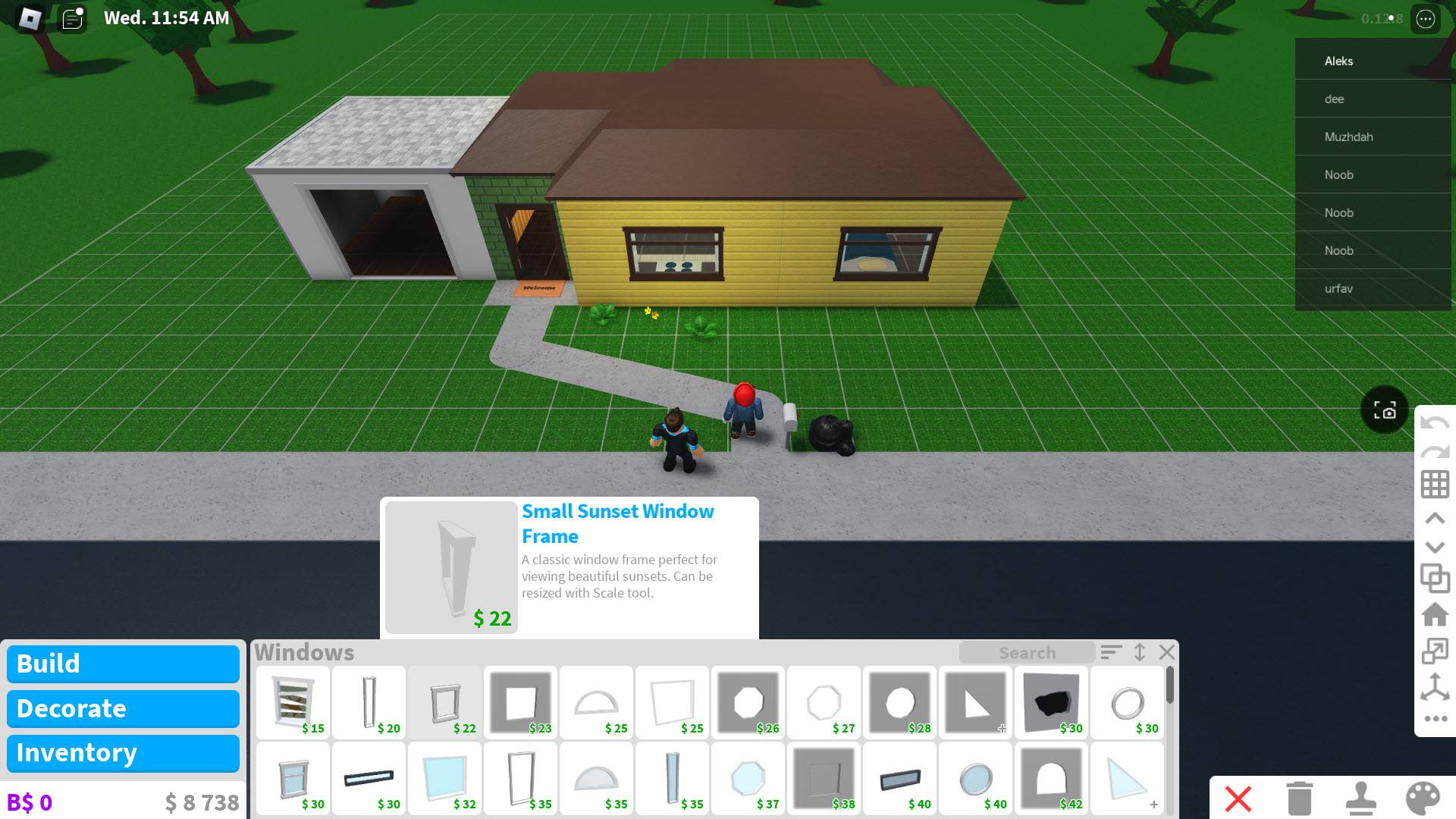Select the $32 blue square glass window
1456x819 pixels.
coord(444,779)
